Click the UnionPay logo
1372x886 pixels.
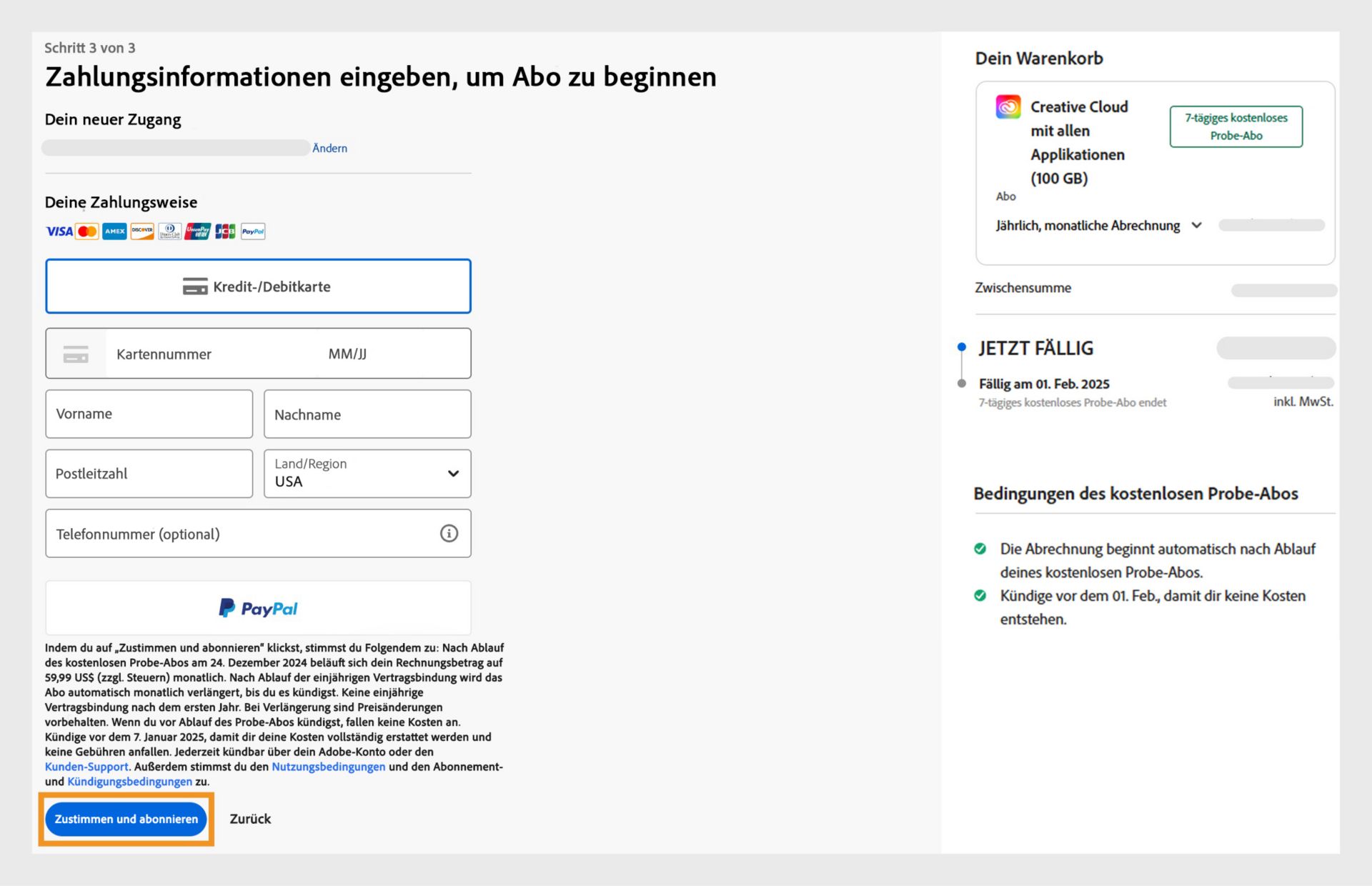(x=197, y=231)
